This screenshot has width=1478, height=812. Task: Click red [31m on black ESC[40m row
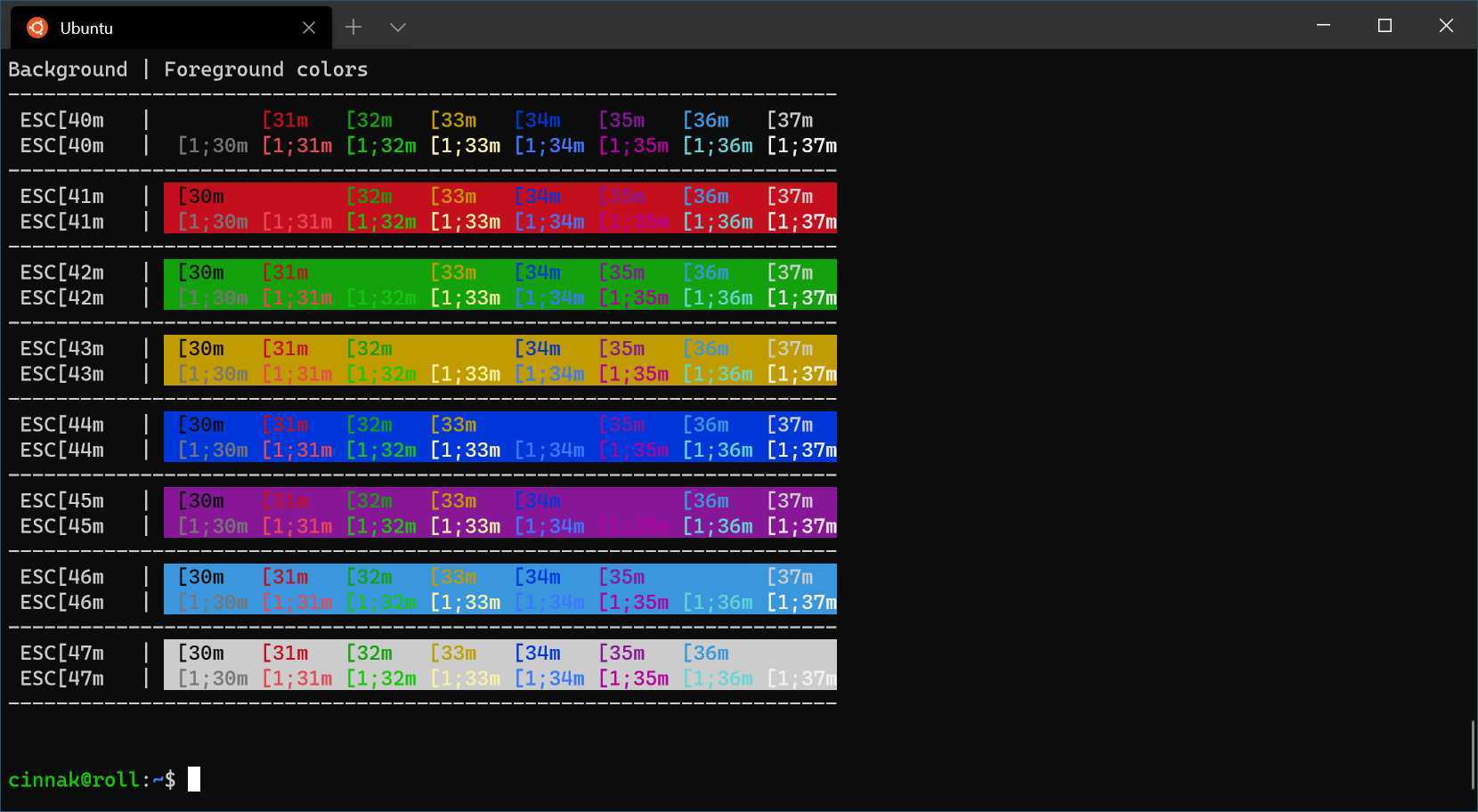point(285,120)
